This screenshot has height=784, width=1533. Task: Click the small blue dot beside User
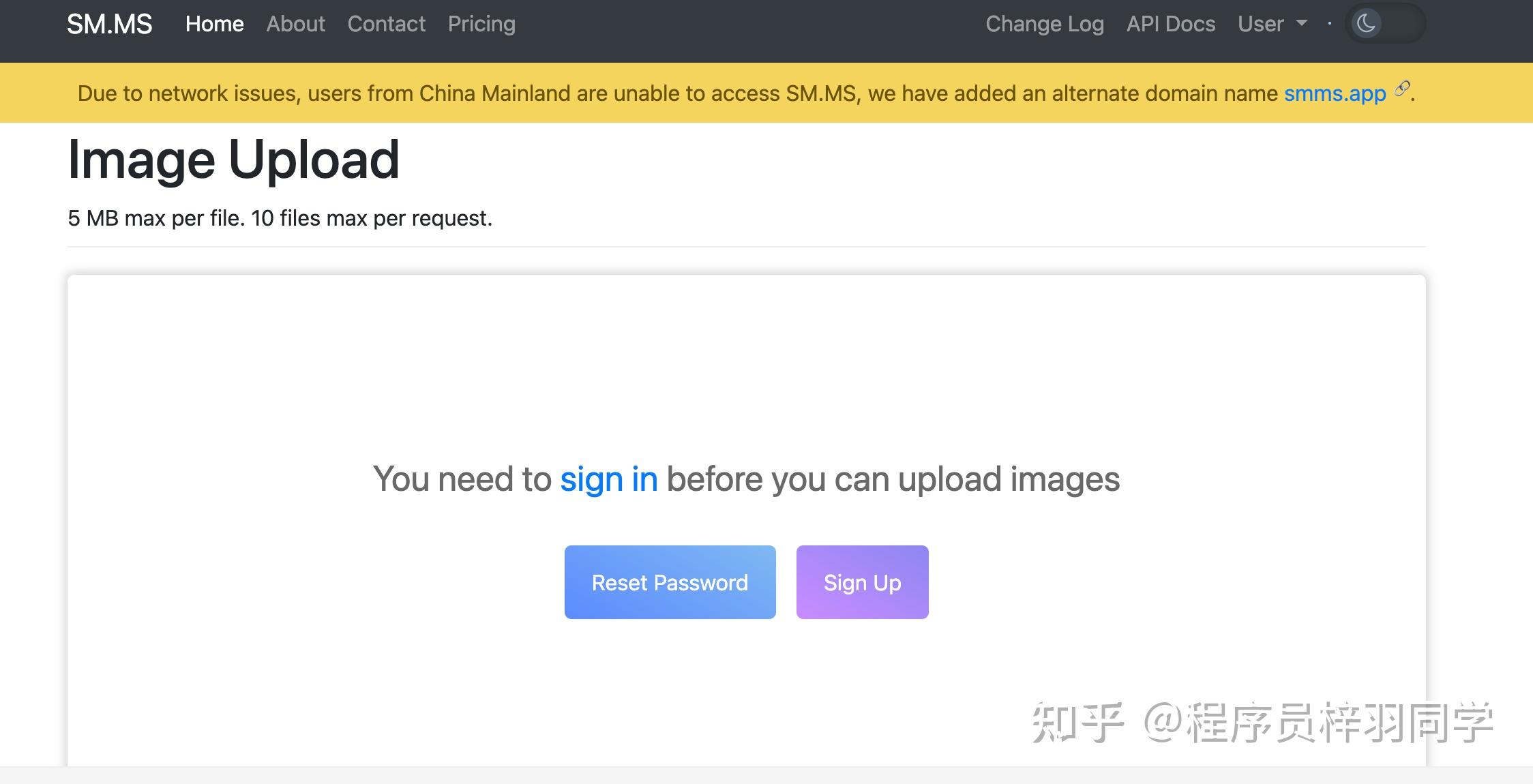[1329, 24]
